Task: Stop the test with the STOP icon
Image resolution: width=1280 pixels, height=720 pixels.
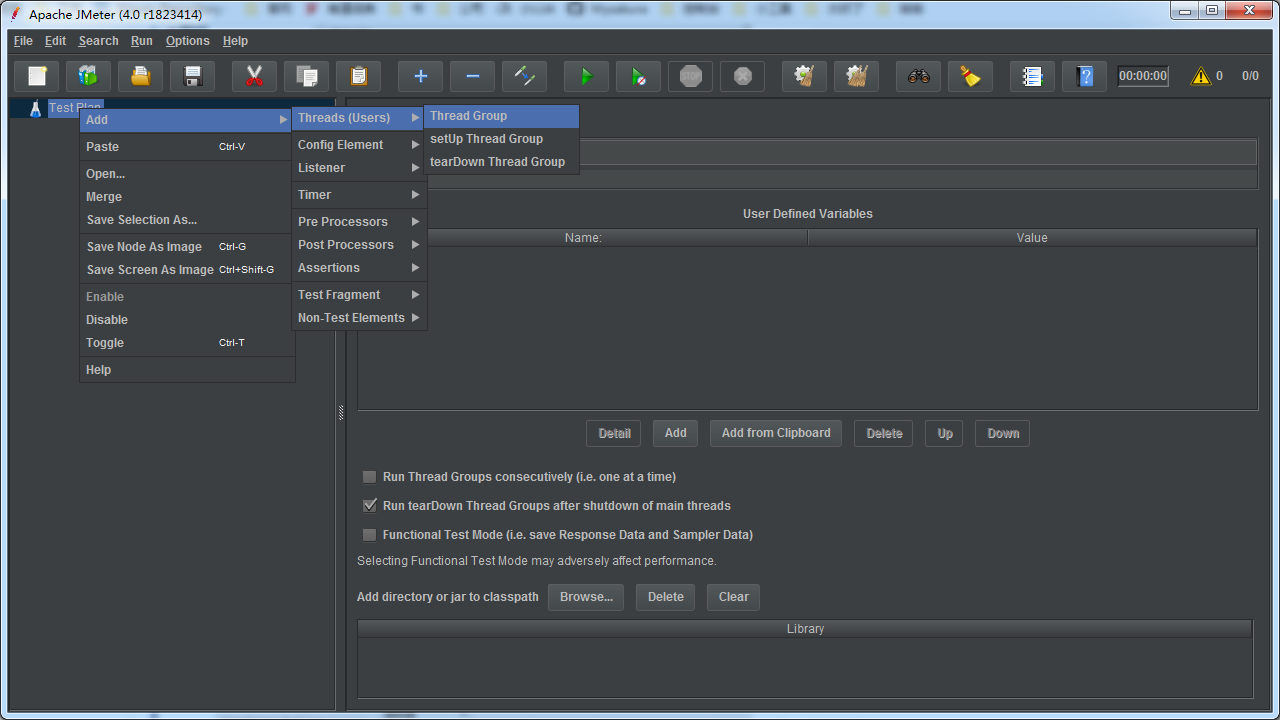Action: pos(691,76)
